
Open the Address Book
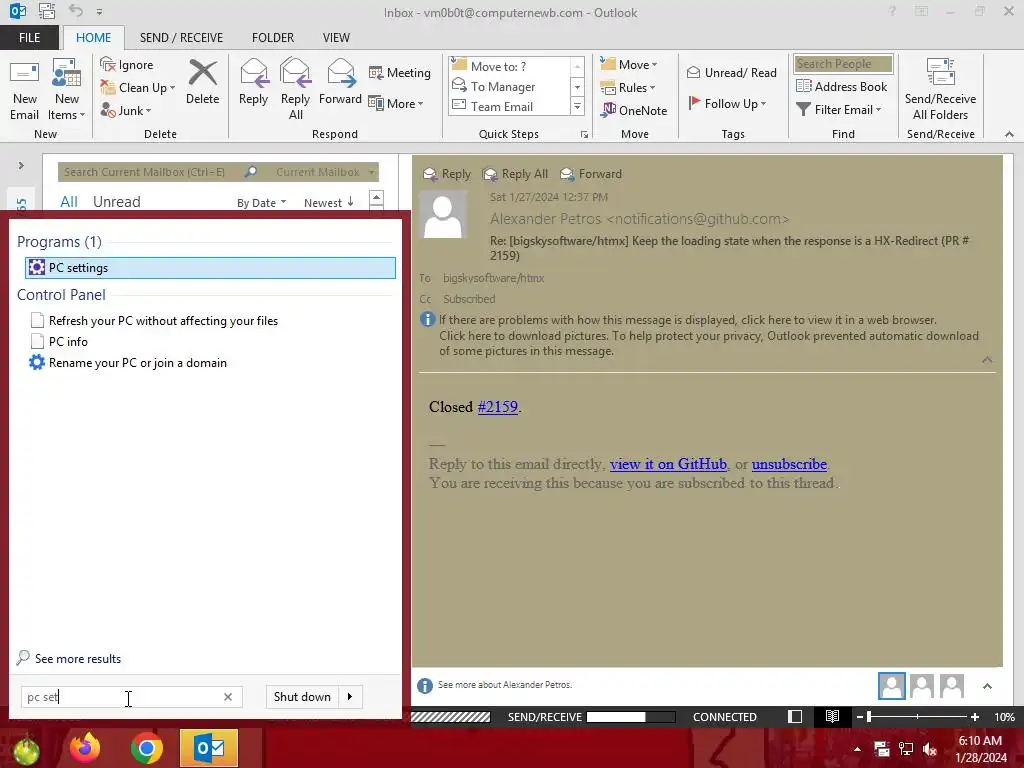pyautogui.click(x=842, y=86)
